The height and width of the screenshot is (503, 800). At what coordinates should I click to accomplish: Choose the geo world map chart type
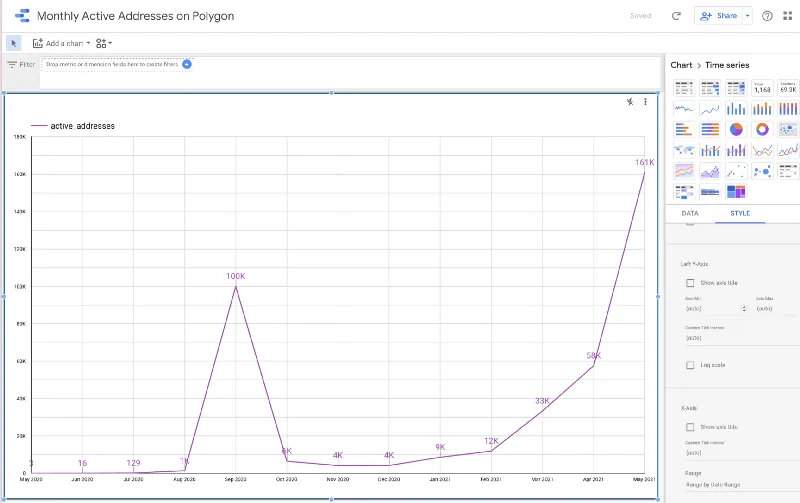point(684,150)
